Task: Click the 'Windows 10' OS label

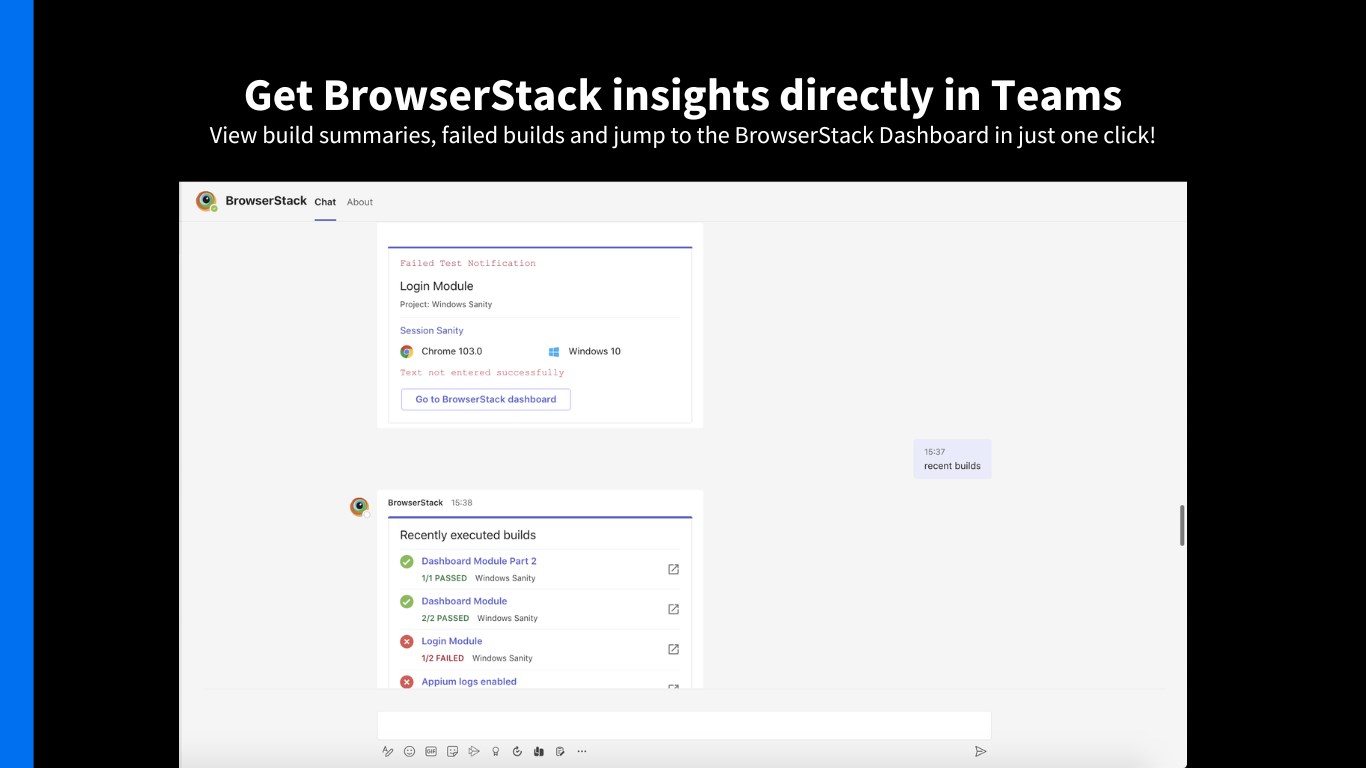Action: tap(595, 351)
